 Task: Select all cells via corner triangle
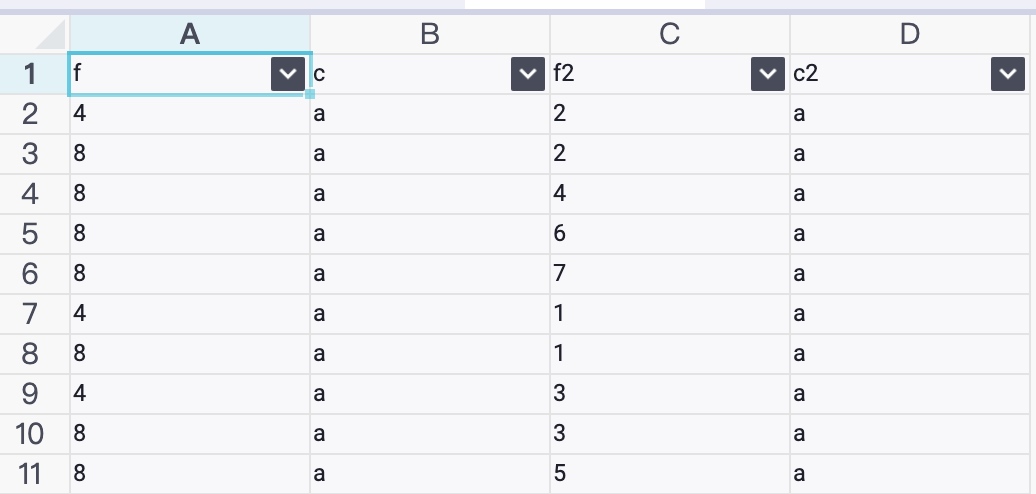(51, 34)
